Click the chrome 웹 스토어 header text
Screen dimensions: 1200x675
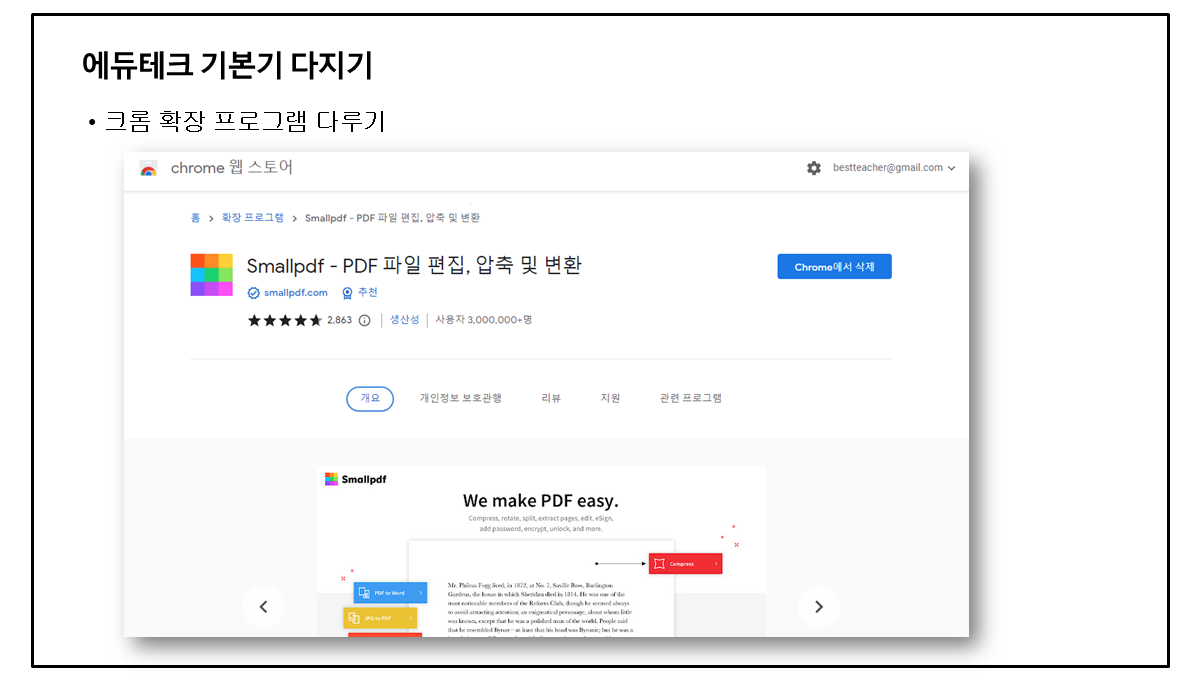click(232, 168)
